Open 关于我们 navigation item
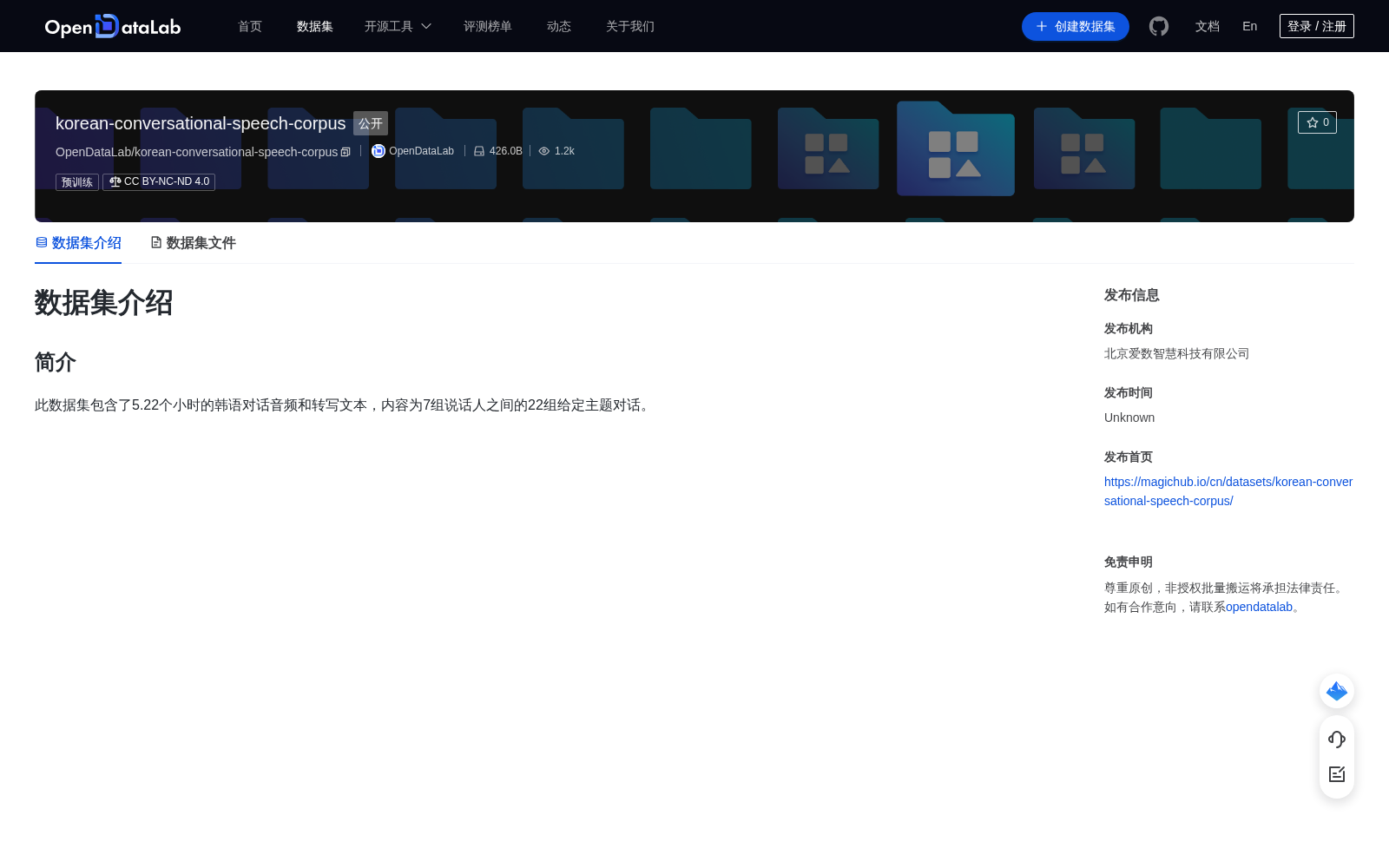The height and width of the screenshot is (868, 1389). (x=630, y=26)
